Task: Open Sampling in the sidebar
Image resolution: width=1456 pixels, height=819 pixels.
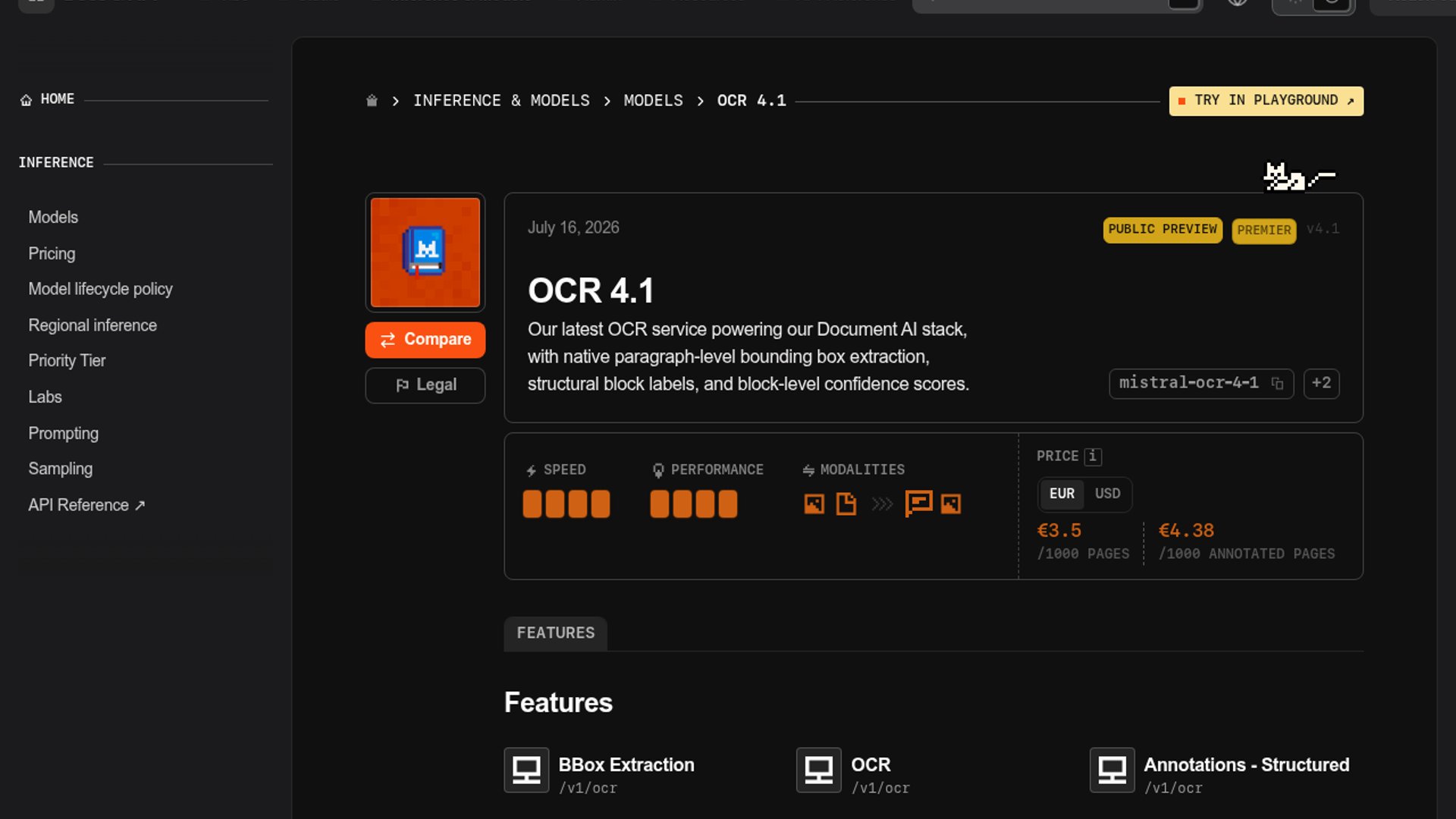Action: tap(60, 469)
